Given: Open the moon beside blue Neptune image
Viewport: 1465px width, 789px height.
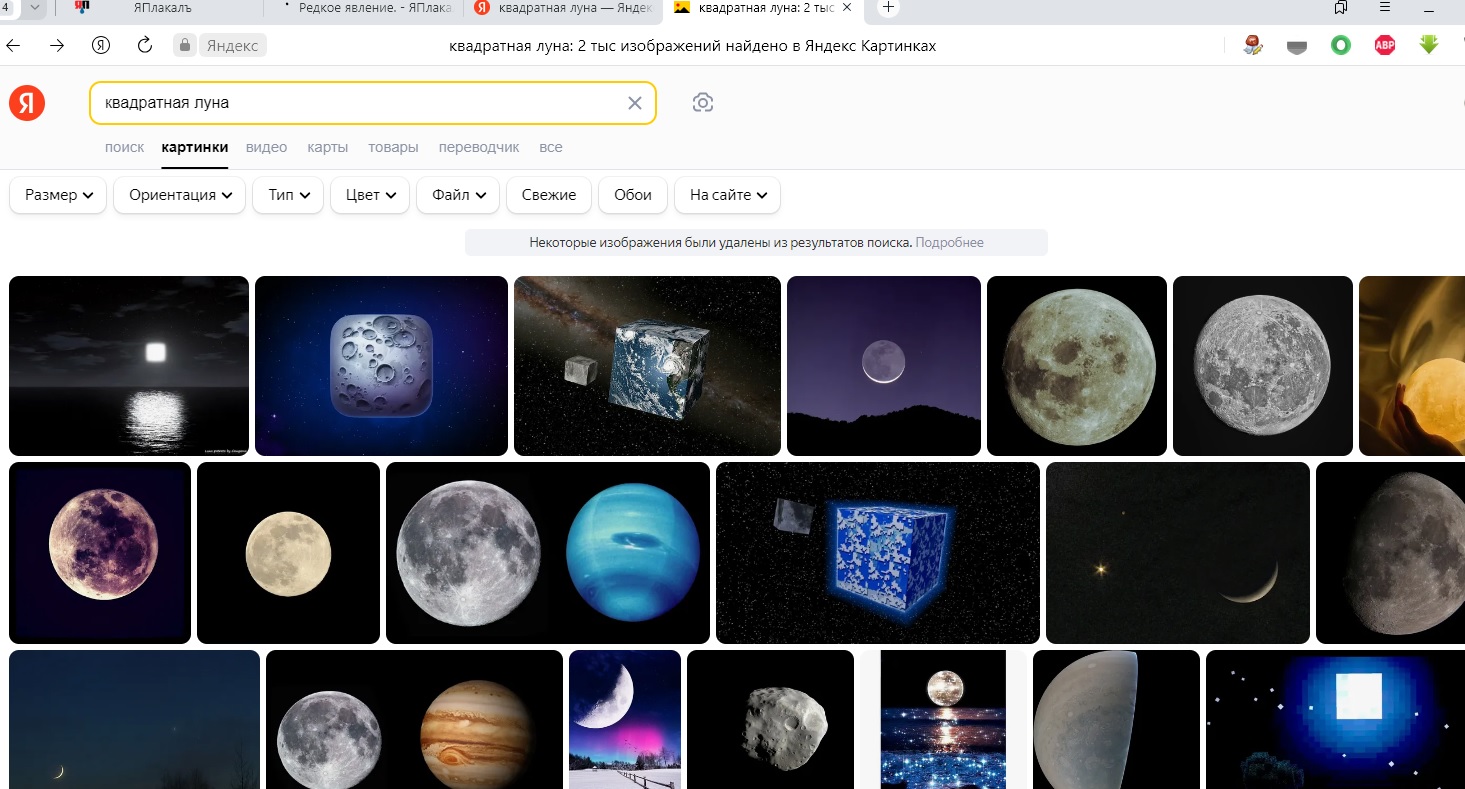Looking at the screenshot, I should 548,553.
